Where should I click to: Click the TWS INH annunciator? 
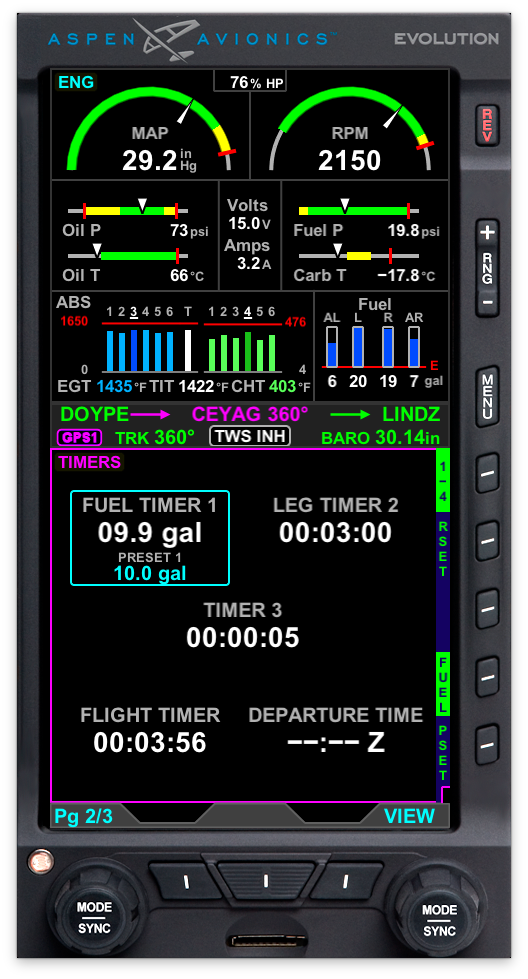pyautogui.click(x=250, y=436)
